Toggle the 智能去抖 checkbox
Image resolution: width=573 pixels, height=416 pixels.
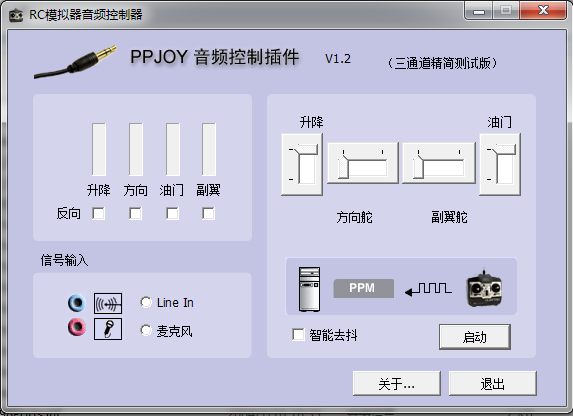298,334
